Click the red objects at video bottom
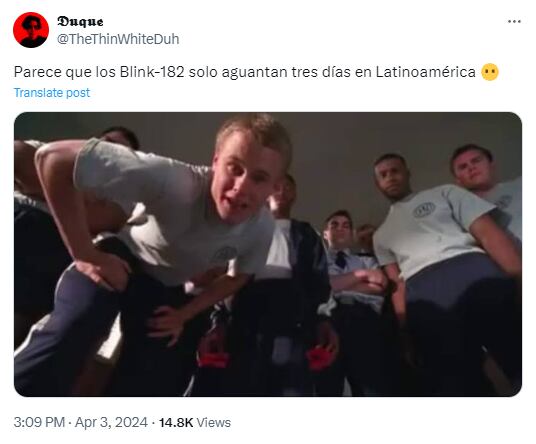Image resolution: width=536 pixels, height=444 pixels. [267, 355]
